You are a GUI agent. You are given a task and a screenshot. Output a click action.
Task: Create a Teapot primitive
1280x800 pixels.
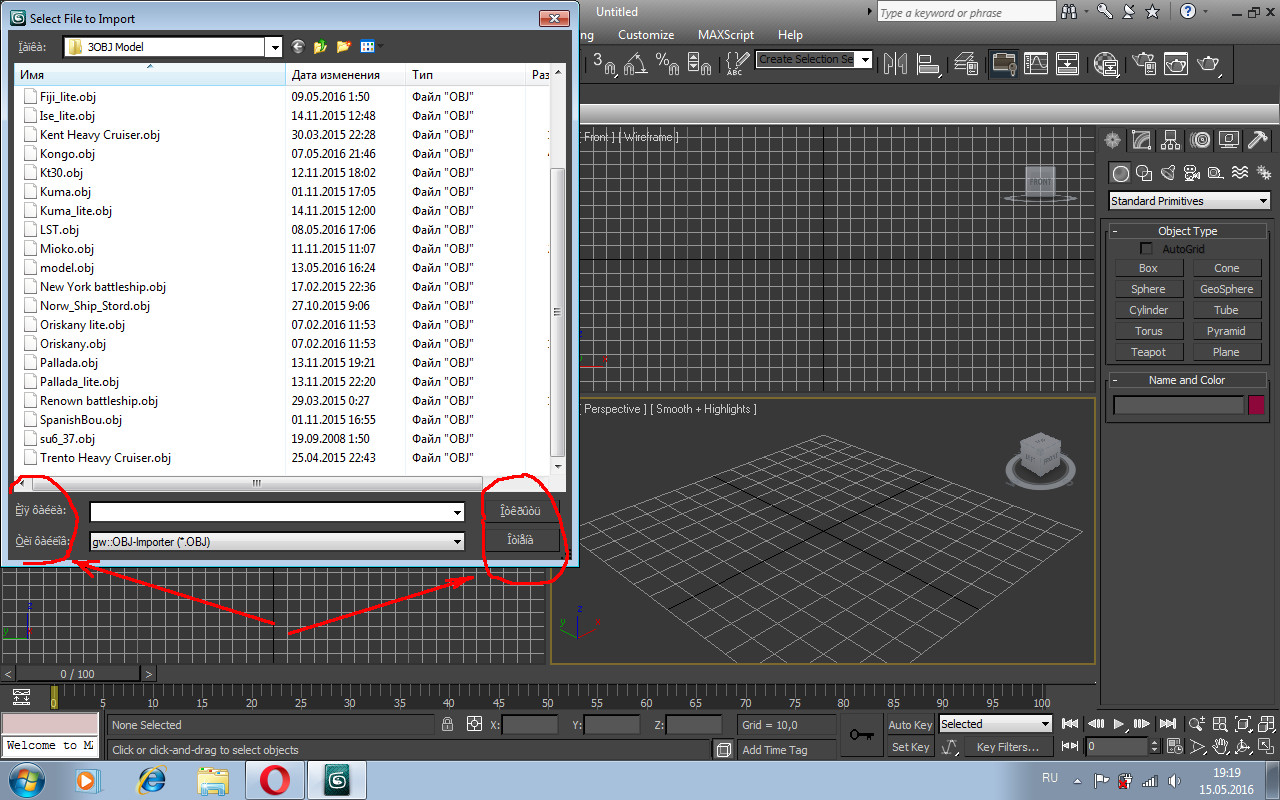[1148, 352]
